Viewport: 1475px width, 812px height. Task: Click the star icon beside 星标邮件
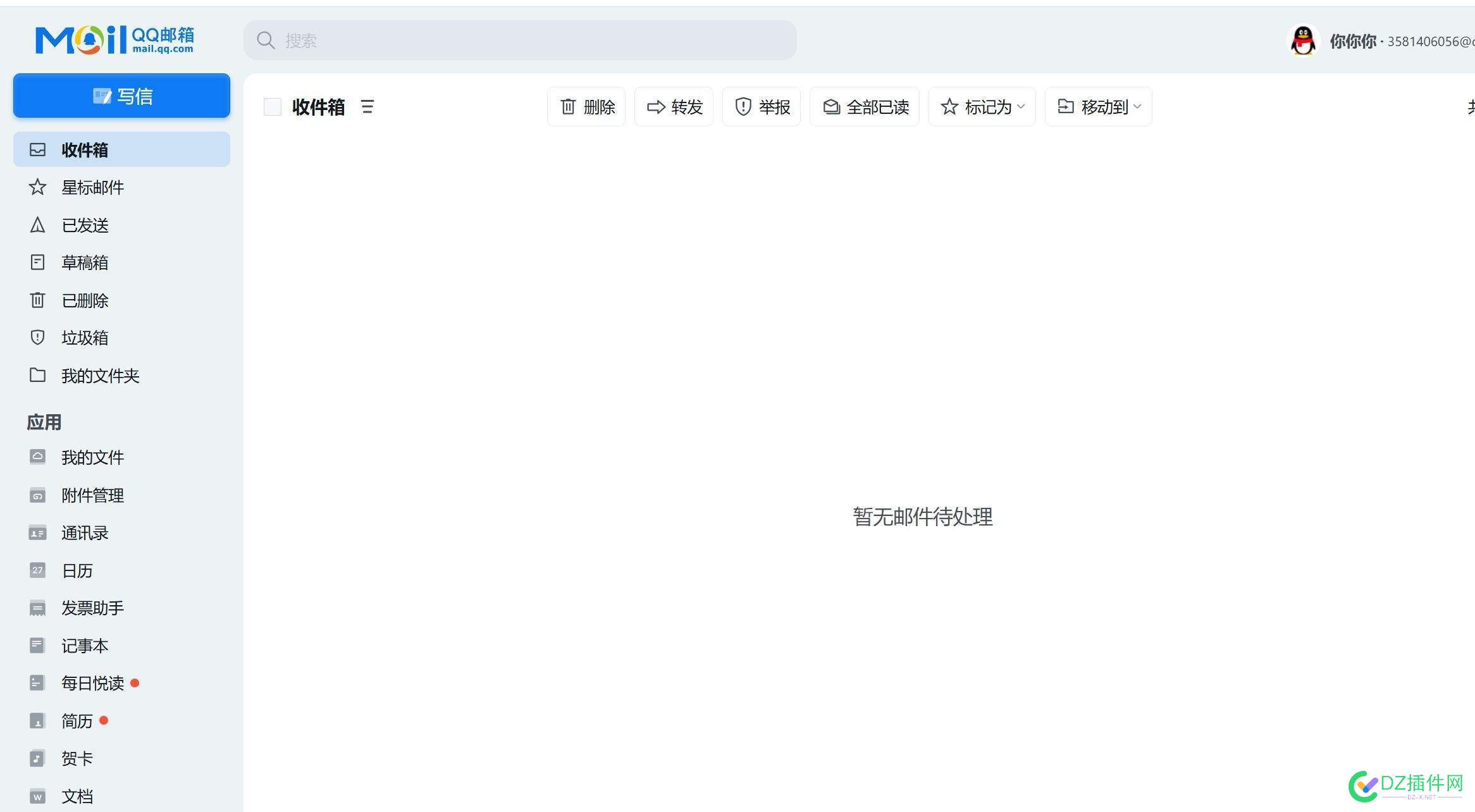37,187
